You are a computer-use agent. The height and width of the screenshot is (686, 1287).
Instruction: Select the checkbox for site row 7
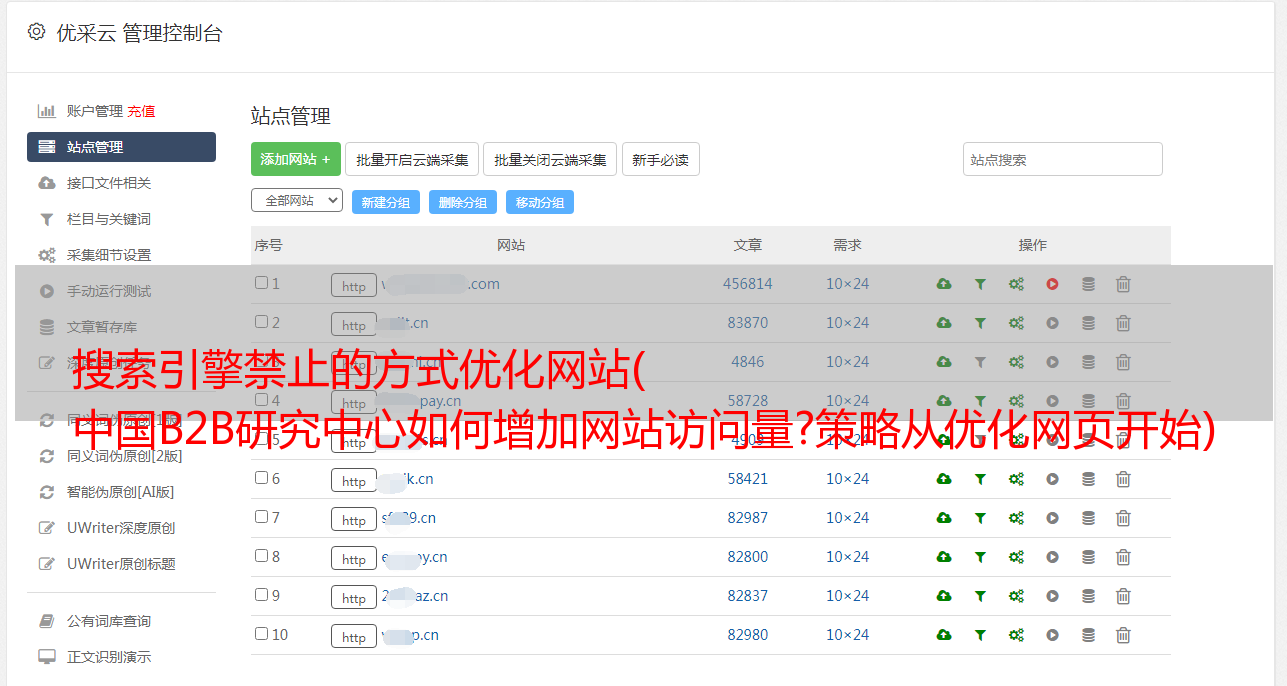click(x=261, y=517)
